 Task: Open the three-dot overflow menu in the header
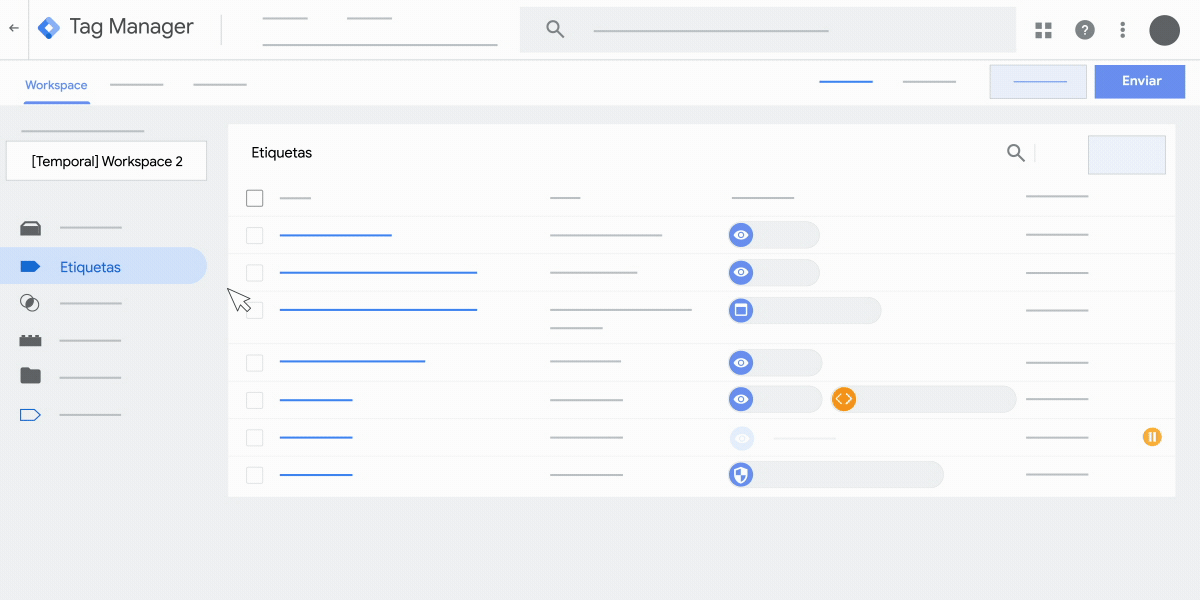[x=1122, y=30]
